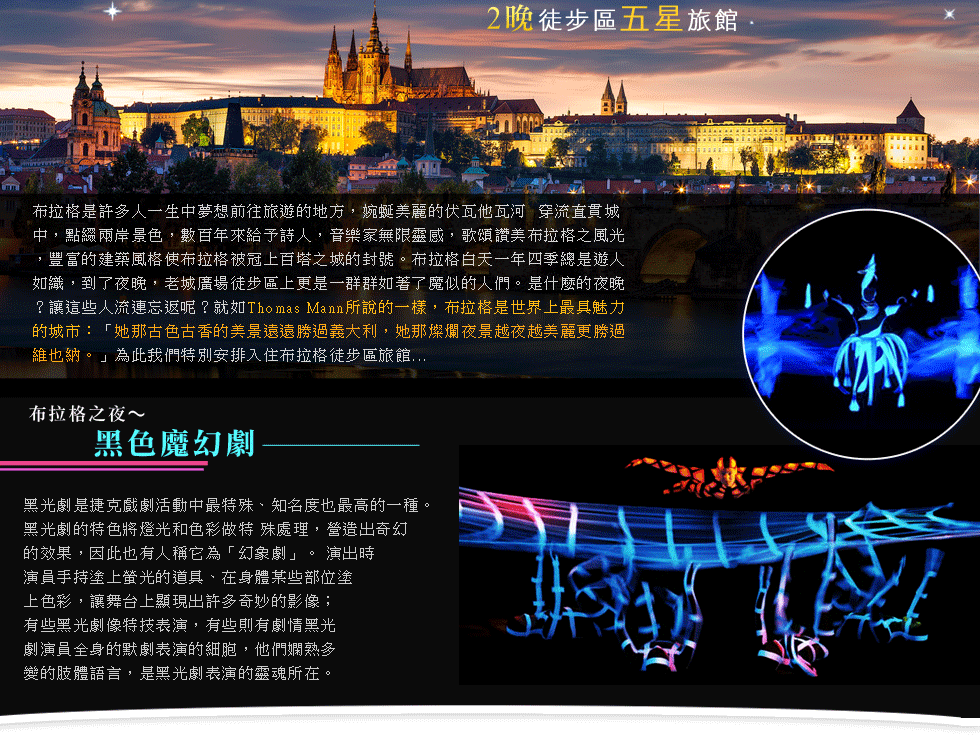Click the header title 2晚徒步區五星旅館

tap(612, 19)
